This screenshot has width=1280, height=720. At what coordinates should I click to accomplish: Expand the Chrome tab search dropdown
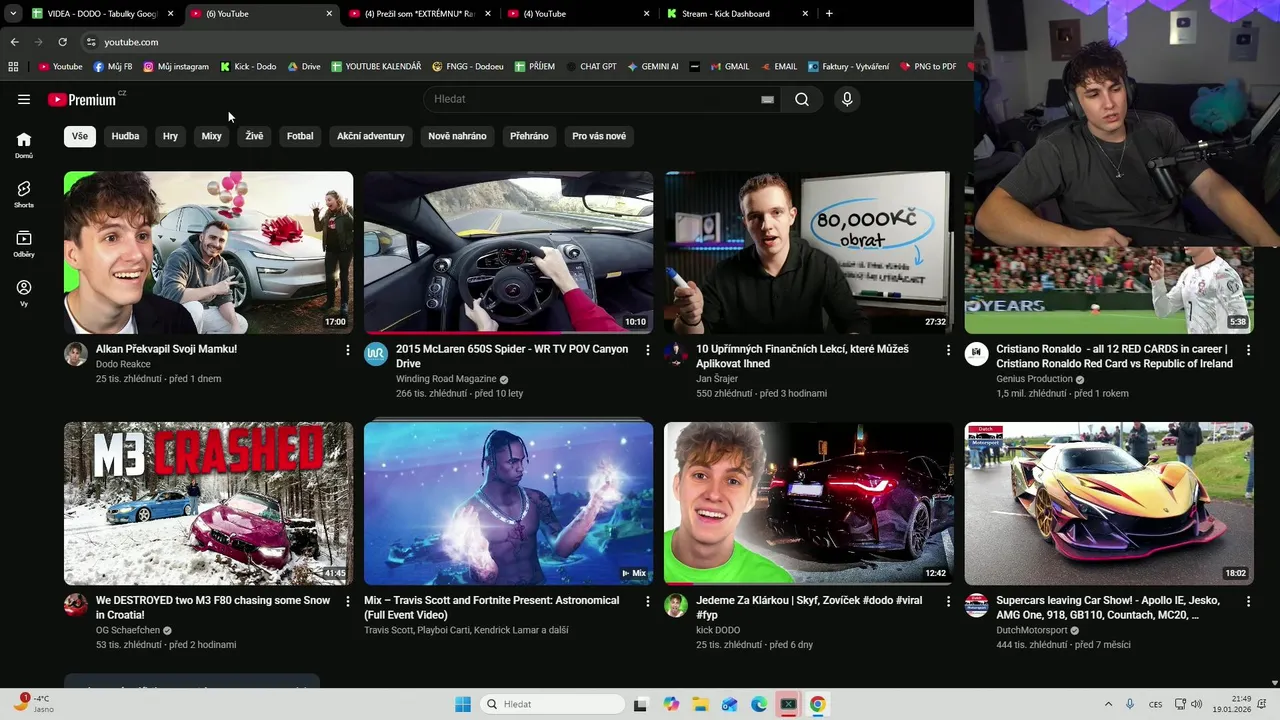coord(13,14)
